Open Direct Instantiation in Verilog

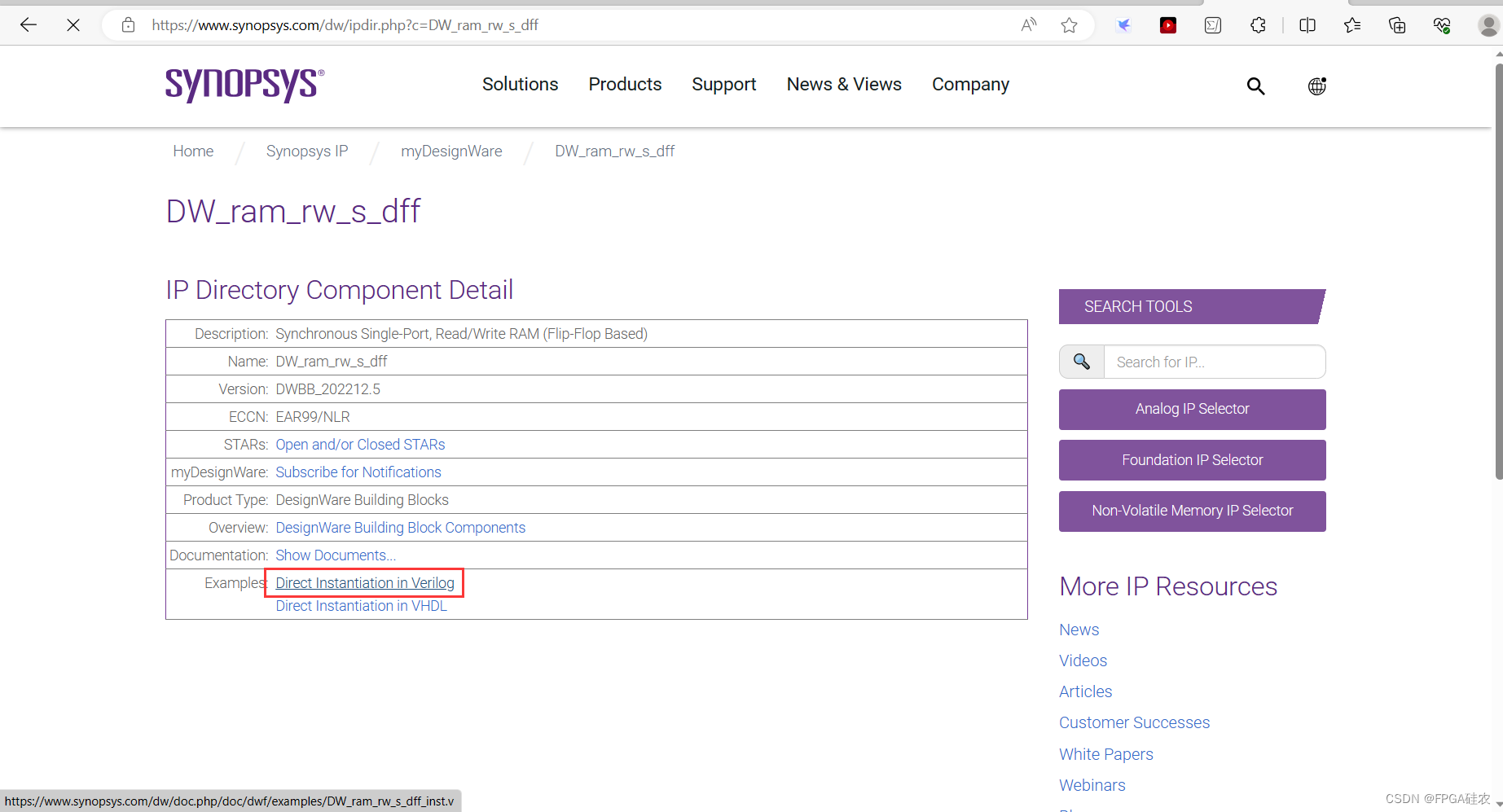tap(365, 583)
